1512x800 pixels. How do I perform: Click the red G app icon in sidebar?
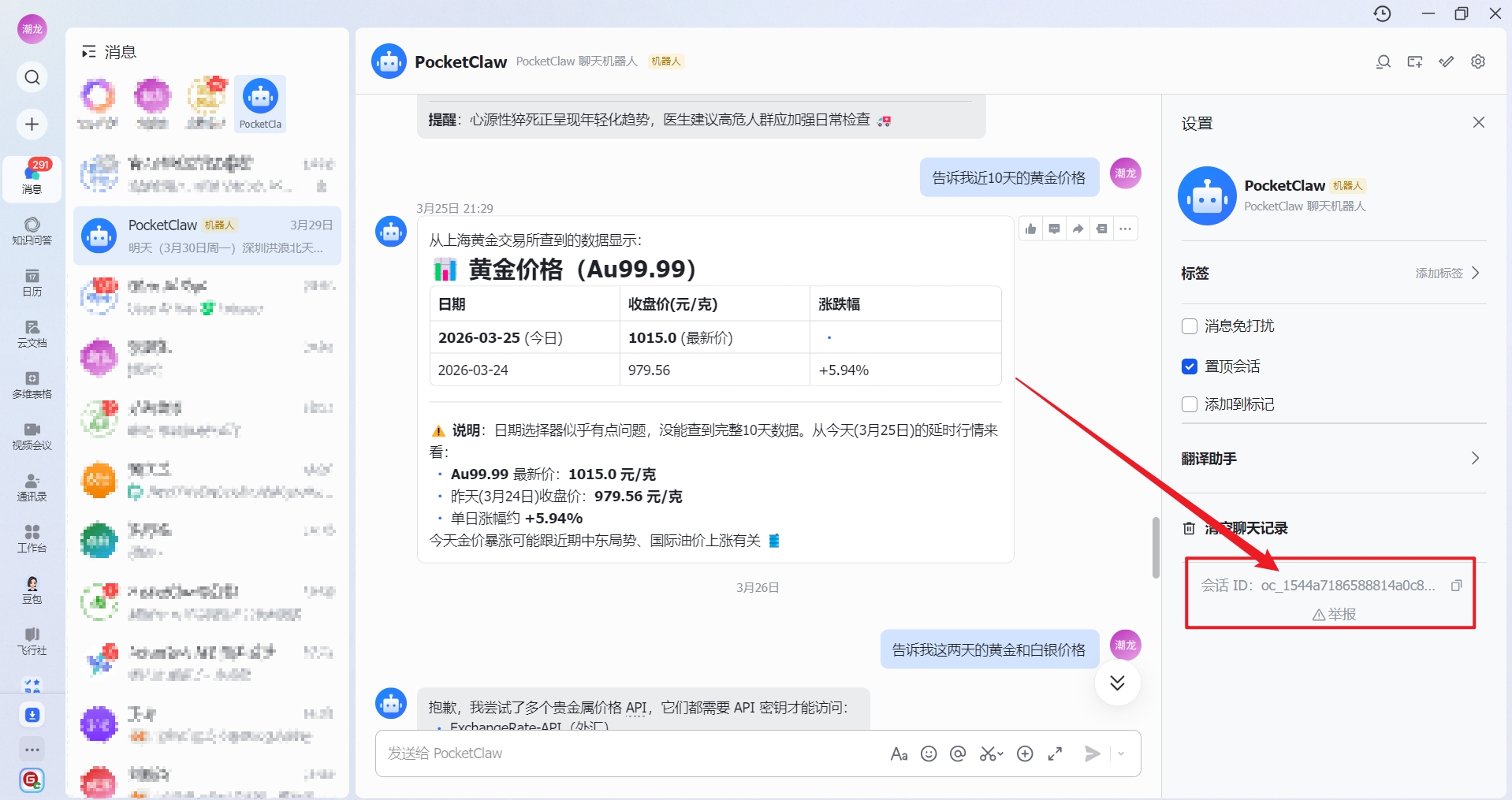pyautogui.click(x=32, y=780)
